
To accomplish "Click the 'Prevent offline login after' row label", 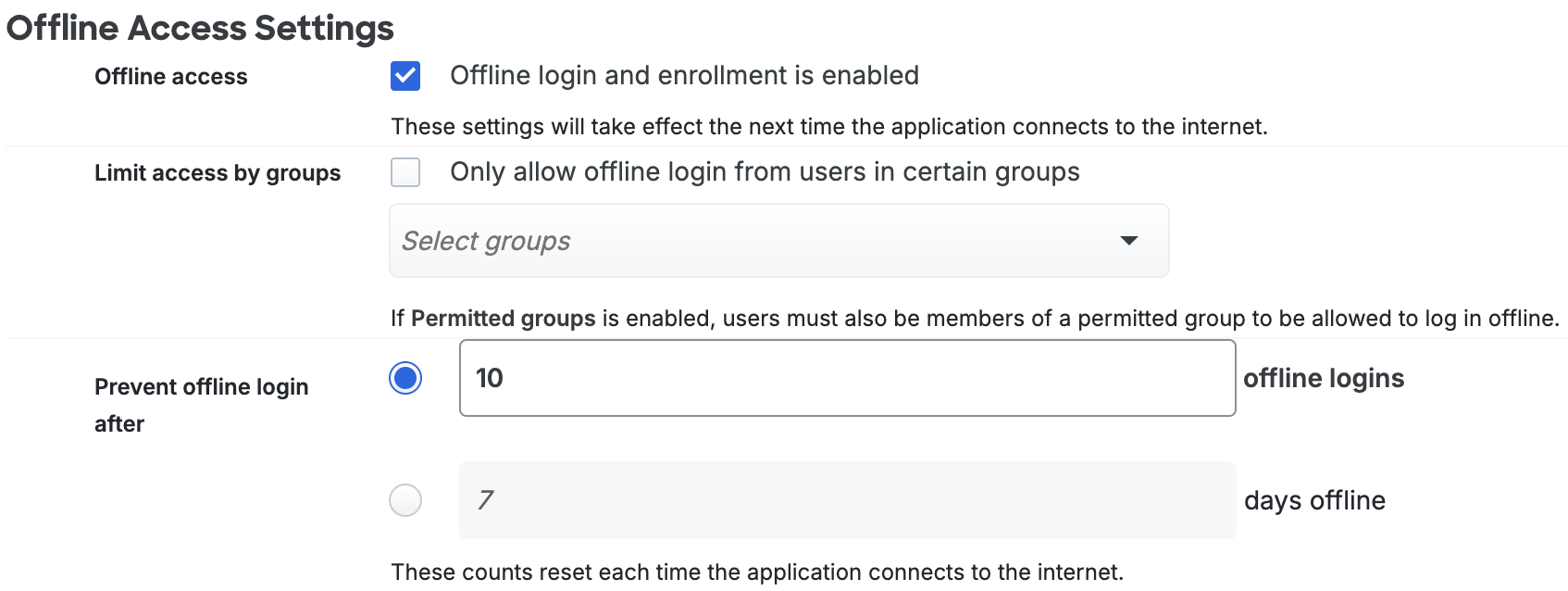I will pyautogui.click(x=201, y=387).
